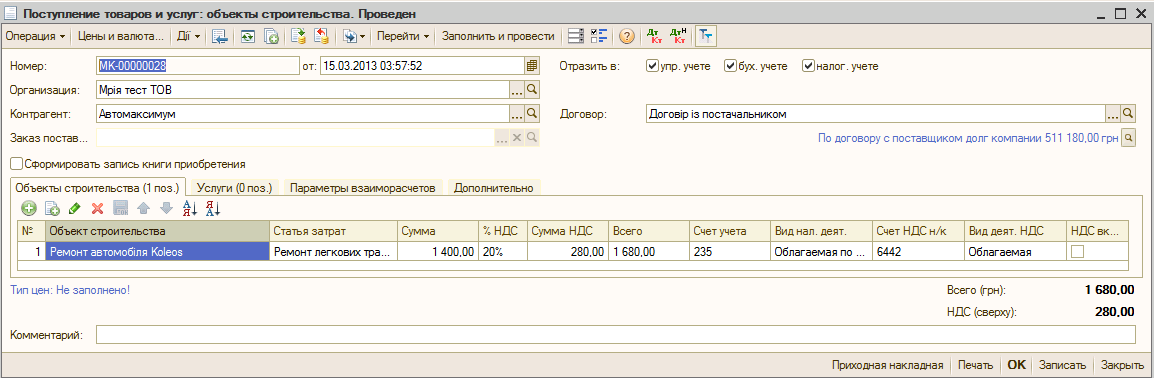Switch to Объекты строительства (1 поз.) tab

click(97, 188)
